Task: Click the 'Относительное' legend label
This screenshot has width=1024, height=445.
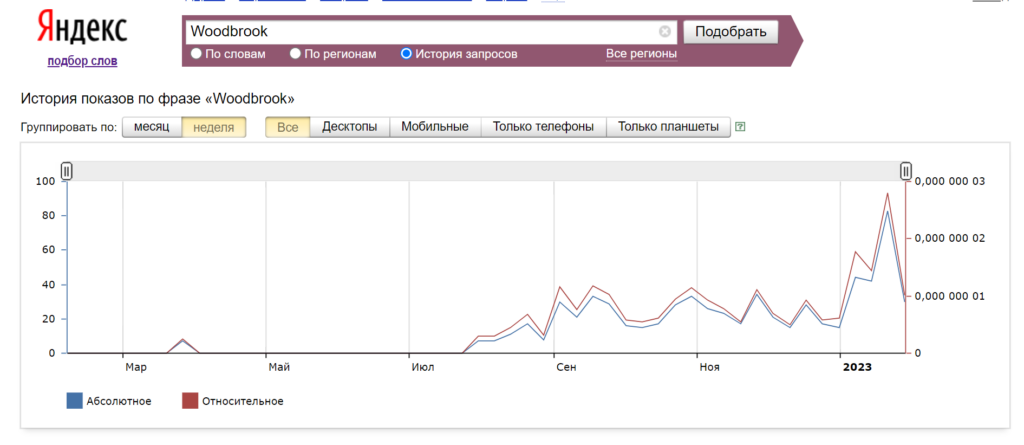Action: (243, 401)
